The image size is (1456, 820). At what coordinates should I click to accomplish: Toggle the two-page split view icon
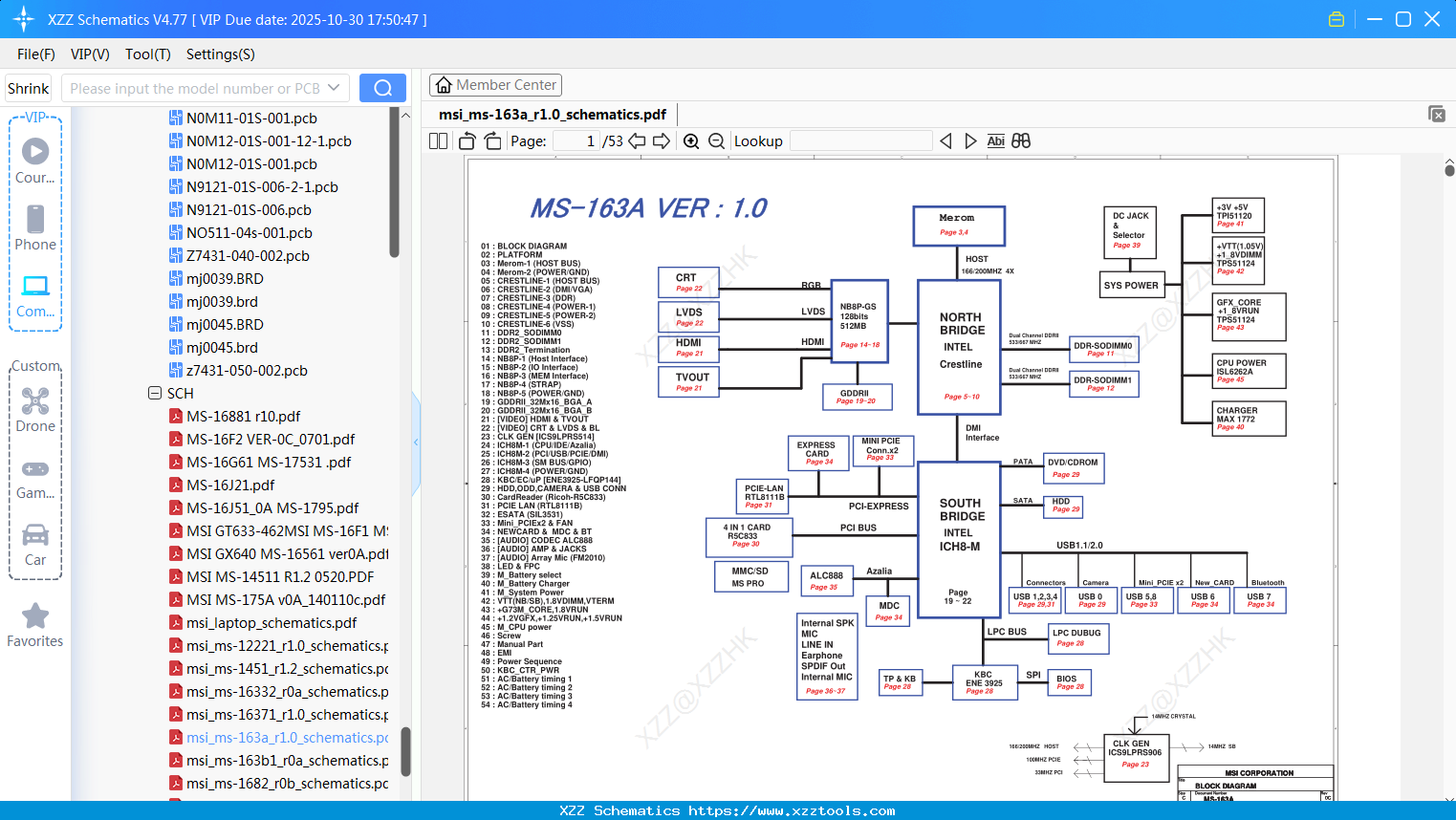(438, 141)
